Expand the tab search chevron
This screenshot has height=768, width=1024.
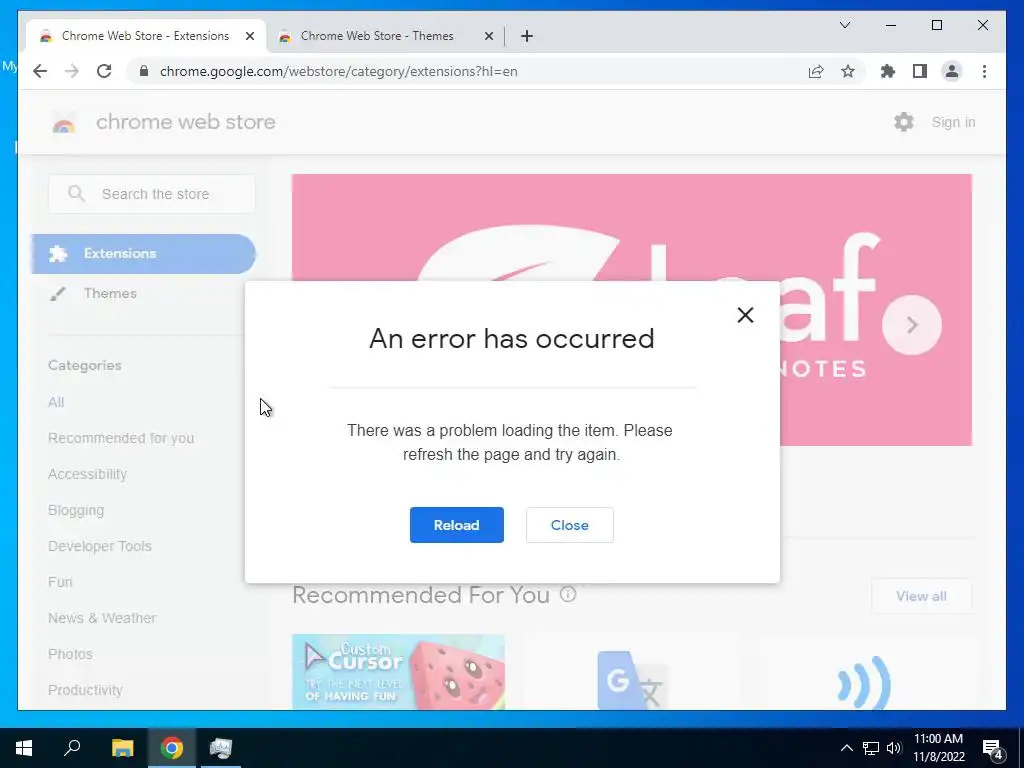844,25
